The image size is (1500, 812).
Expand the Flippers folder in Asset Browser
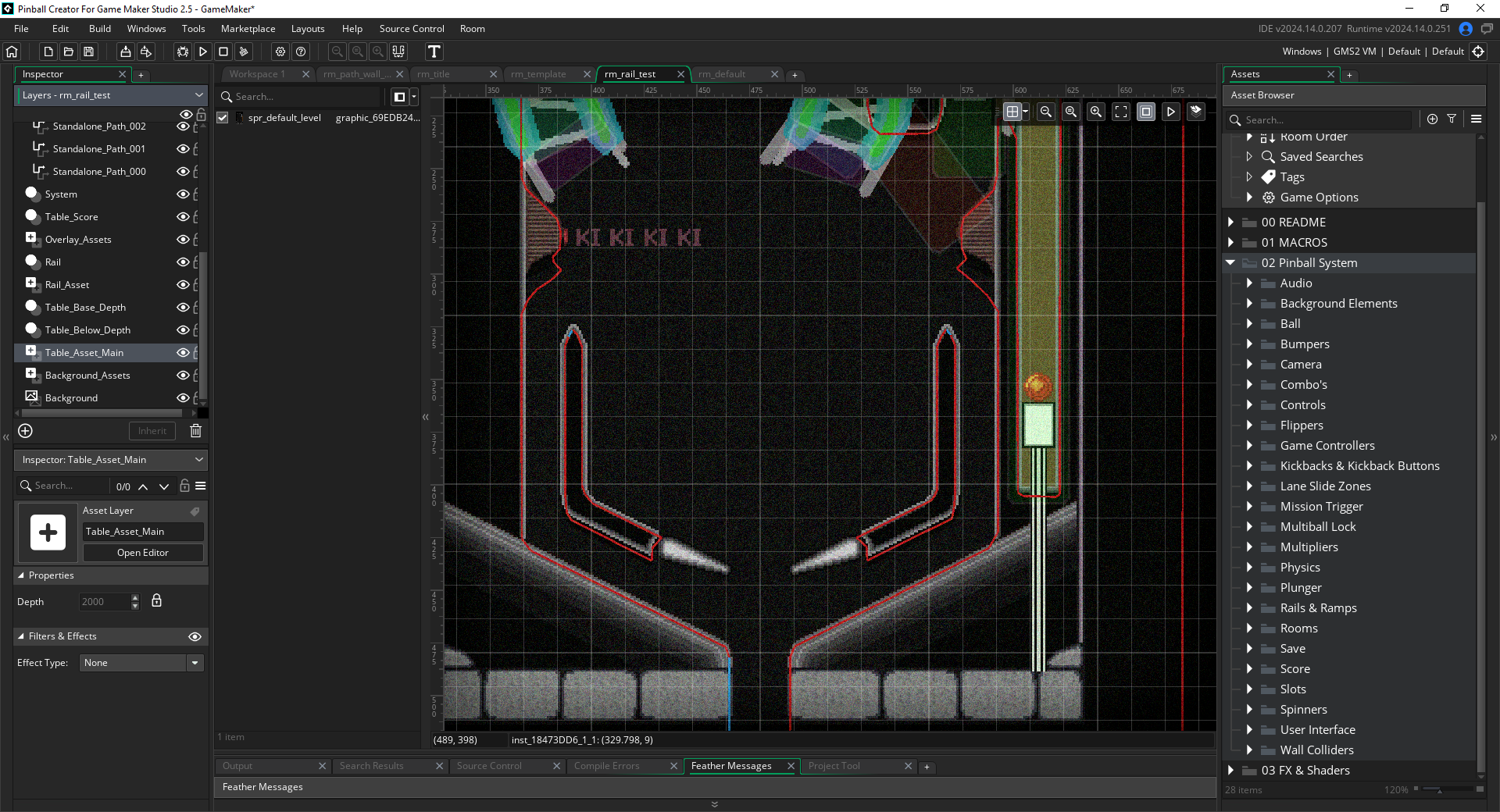(1249, 426)
